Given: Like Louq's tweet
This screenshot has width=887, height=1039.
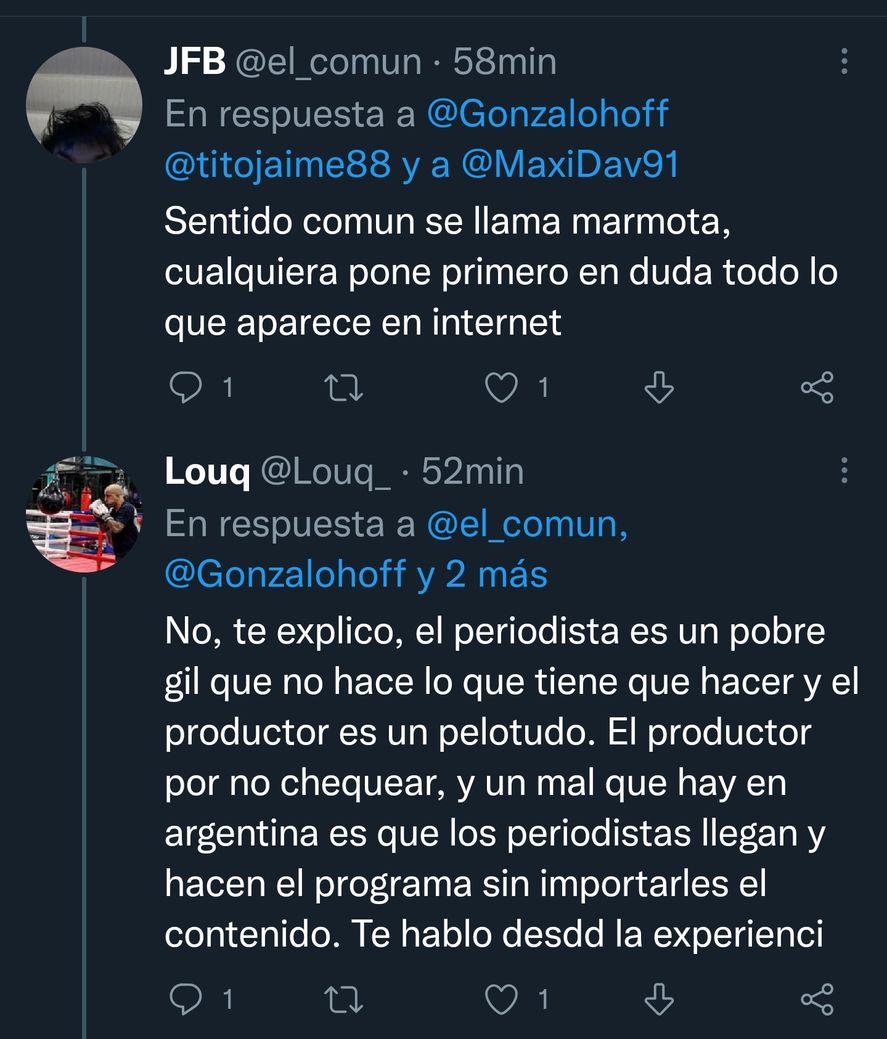Looking at the screenshot, I should coord(499,997).
